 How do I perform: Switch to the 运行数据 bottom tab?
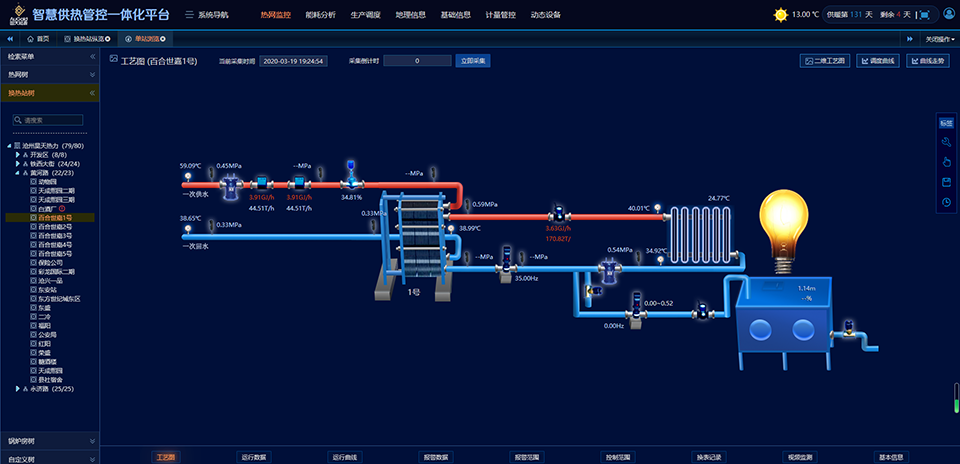[254, 457]
